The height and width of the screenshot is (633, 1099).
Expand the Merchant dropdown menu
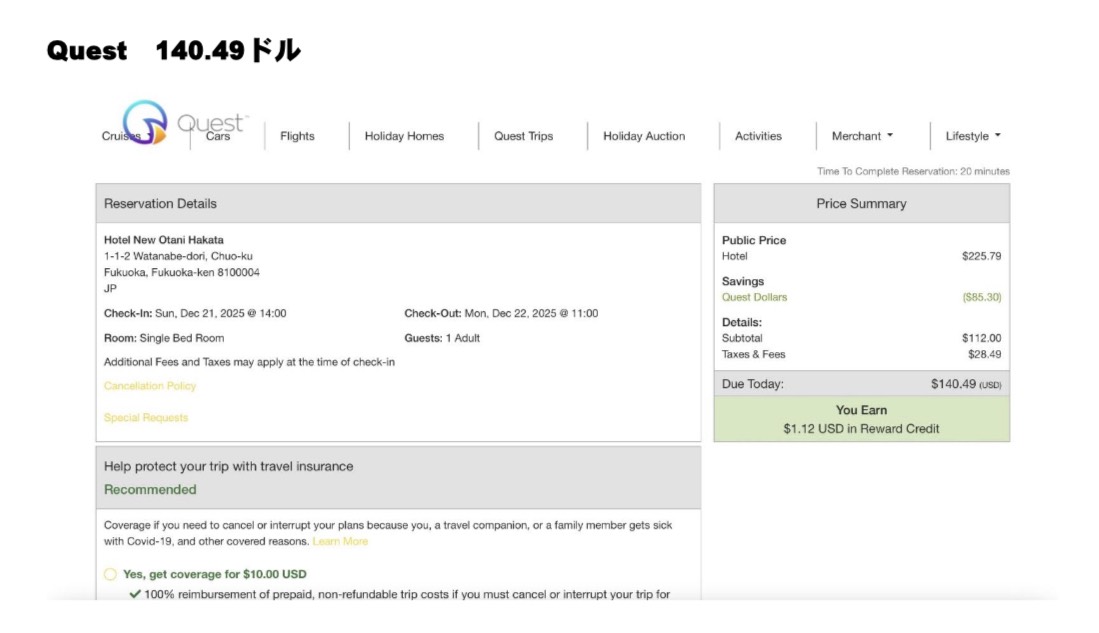862,136
